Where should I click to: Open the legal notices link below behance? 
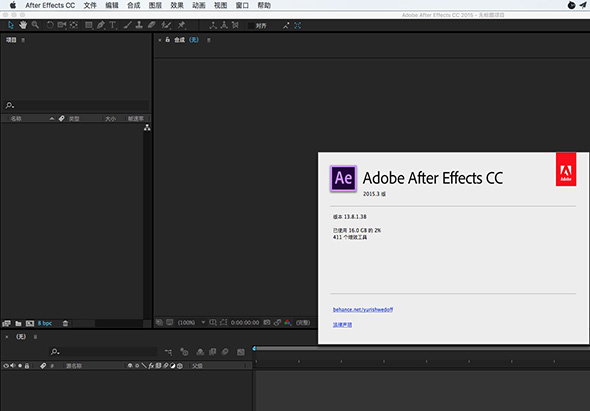point(342,324)
